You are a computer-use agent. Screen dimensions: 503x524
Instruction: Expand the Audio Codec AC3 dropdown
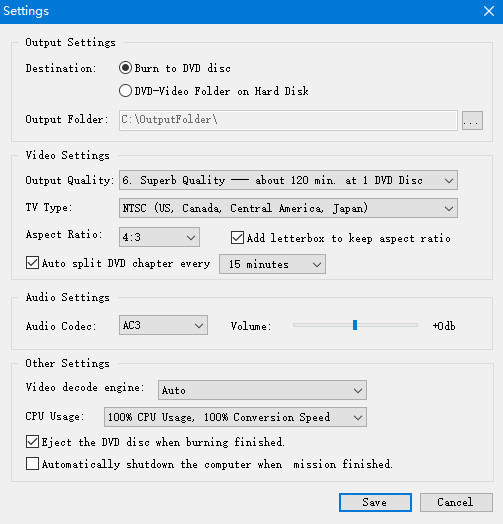(x=163, y=325)
